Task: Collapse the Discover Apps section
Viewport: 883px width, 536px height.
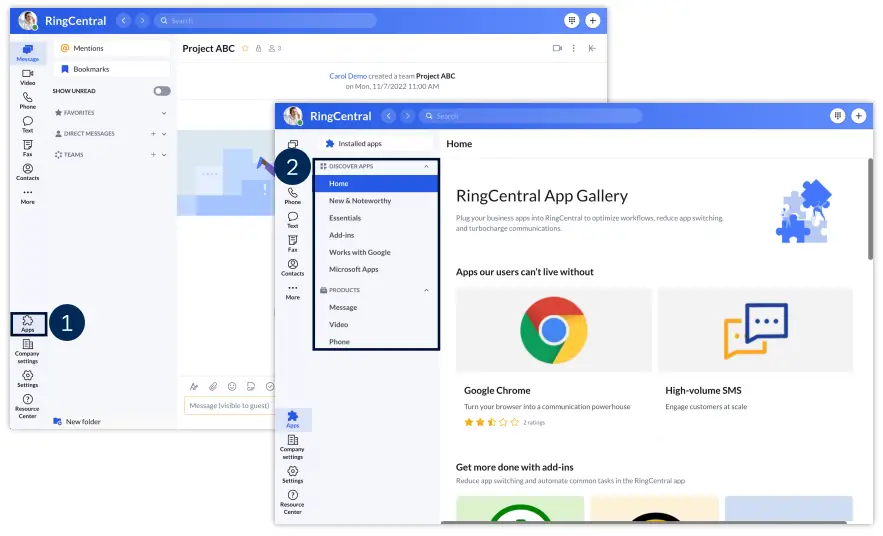Action: point(426,167)
